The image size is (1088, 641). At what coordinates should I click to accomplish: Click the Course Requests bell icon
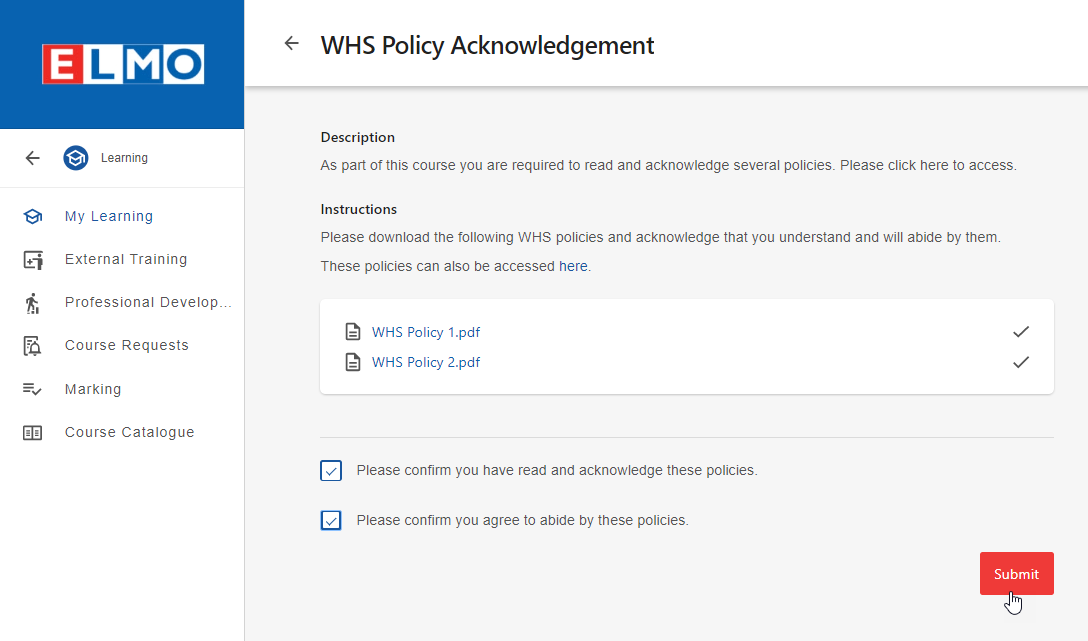point(33,345)
